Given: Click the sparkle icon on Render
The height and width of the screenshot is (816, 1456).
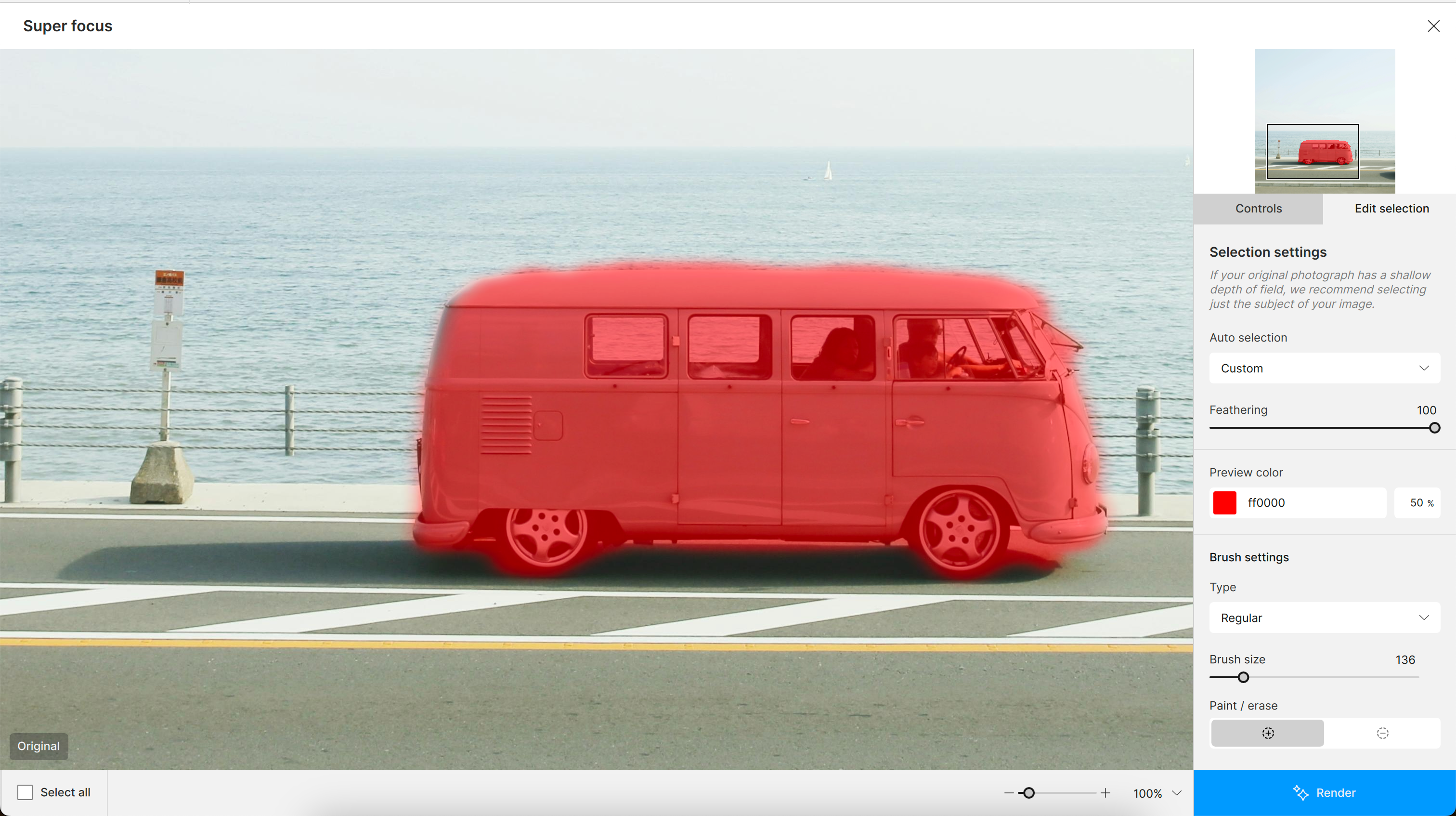Looking at the screenshot, I should [1300, 793].
